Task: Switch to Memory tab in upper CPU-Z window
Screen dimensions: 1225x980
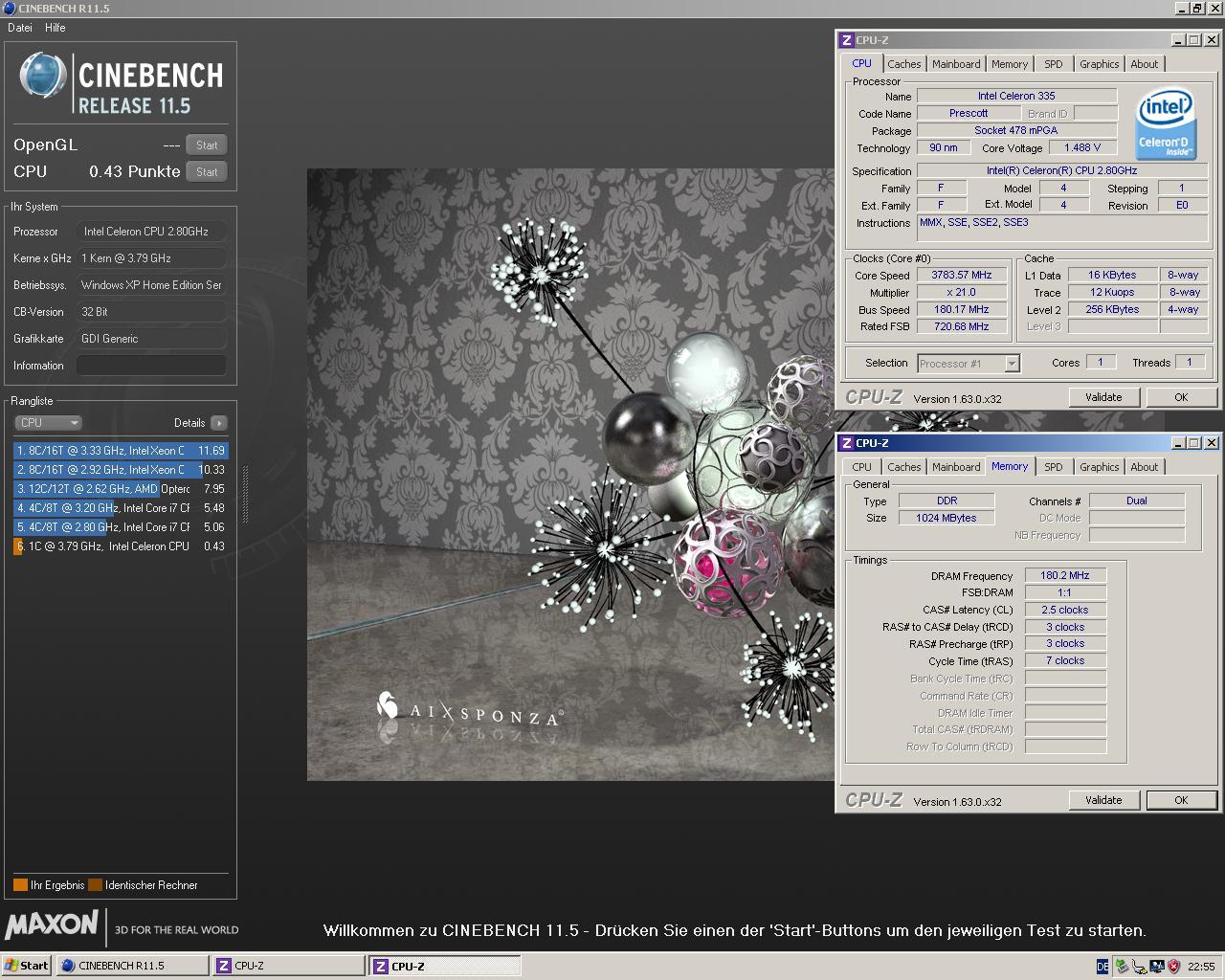Action: [1010, 64]
